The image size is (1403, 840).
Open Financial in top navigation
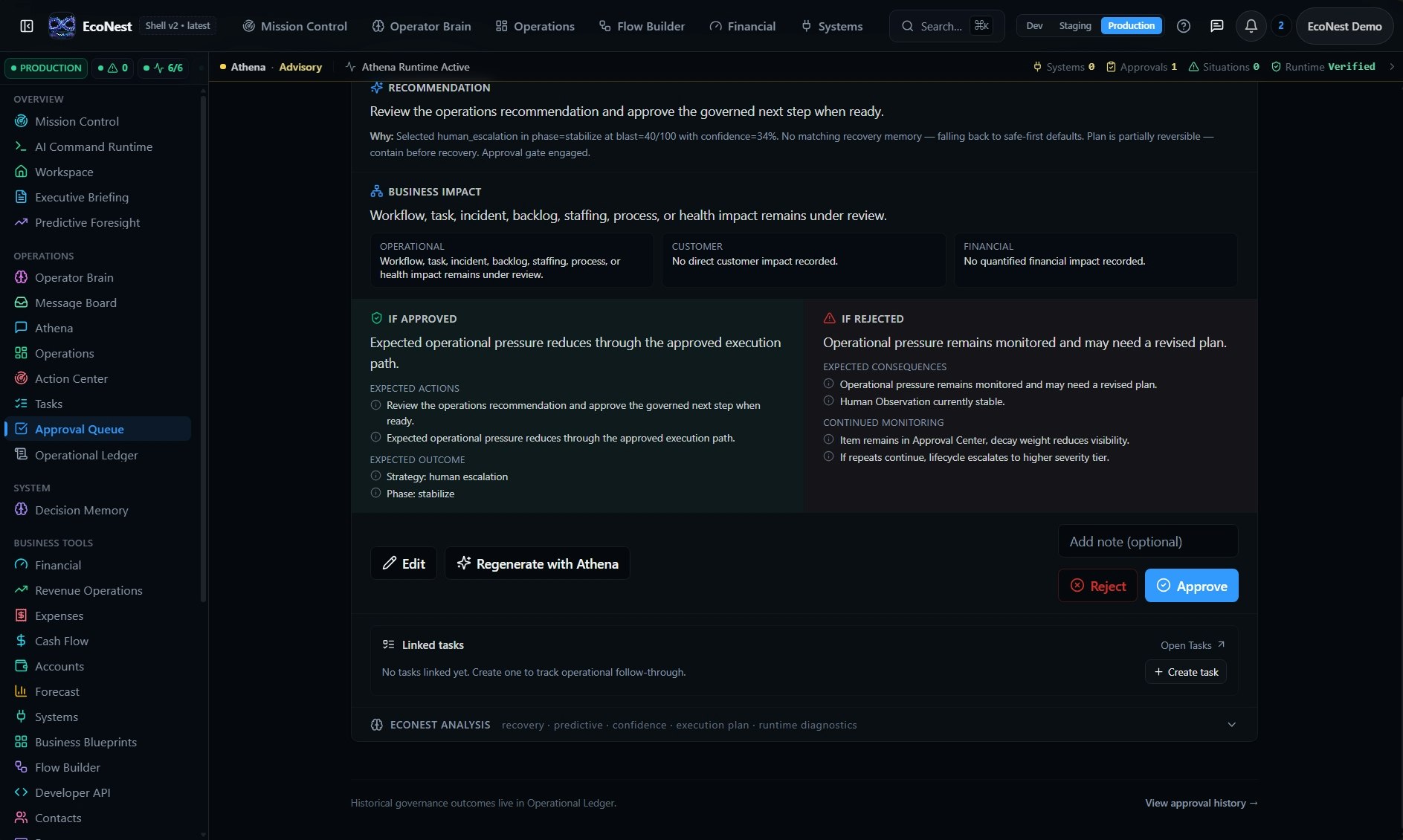tap(743, 26)
